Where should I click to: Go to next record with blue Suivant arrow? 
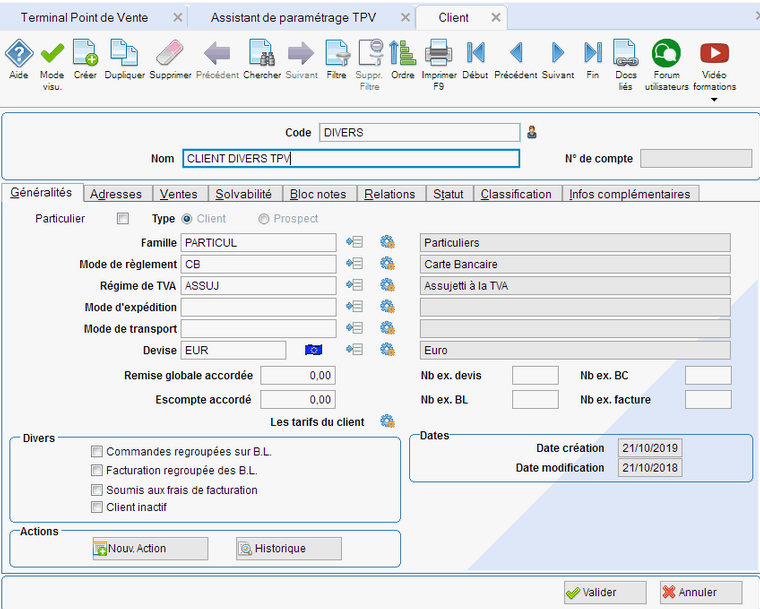558,53
